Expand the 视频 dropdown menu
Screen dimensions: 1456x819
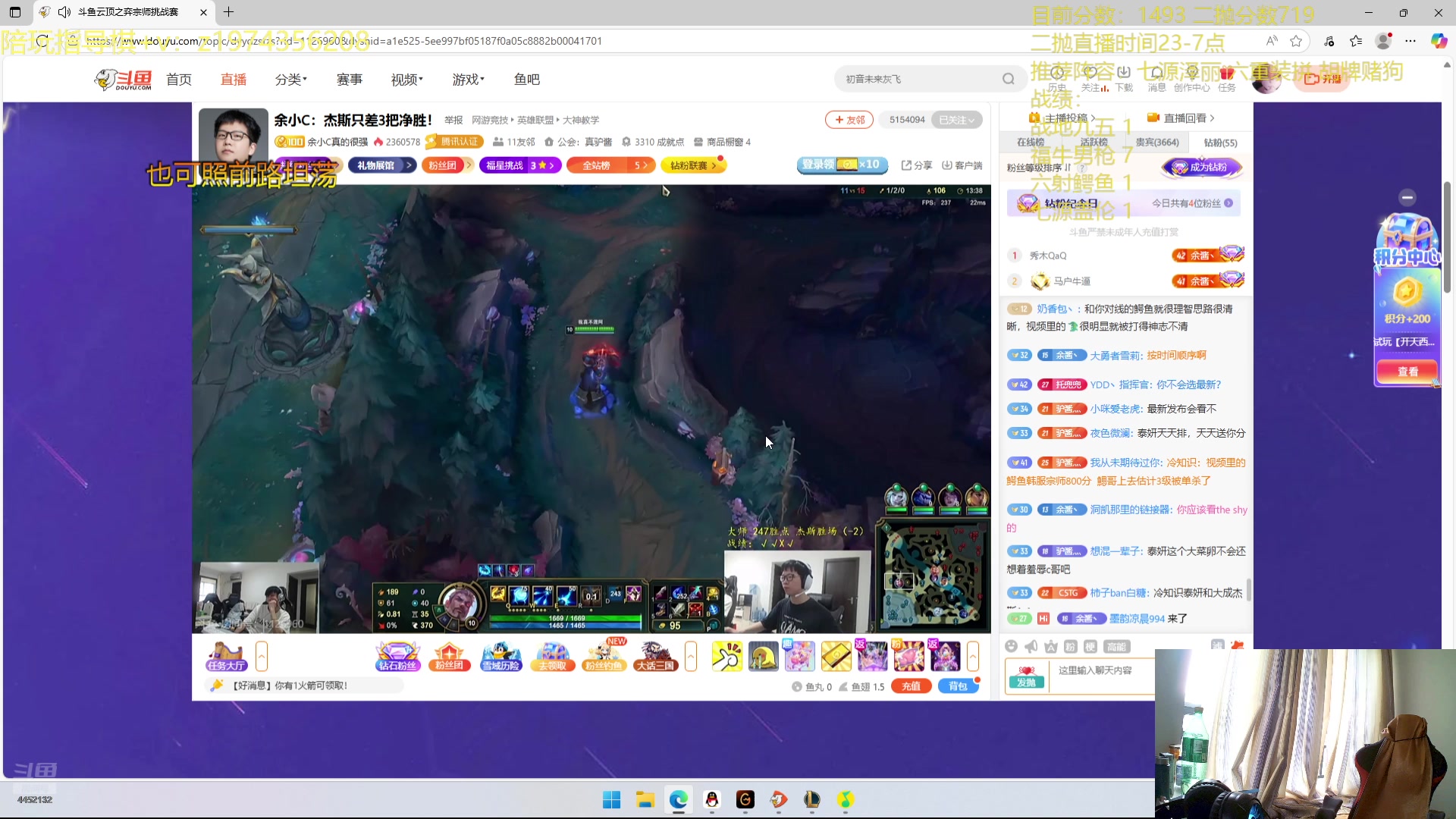tap(407, 79)
